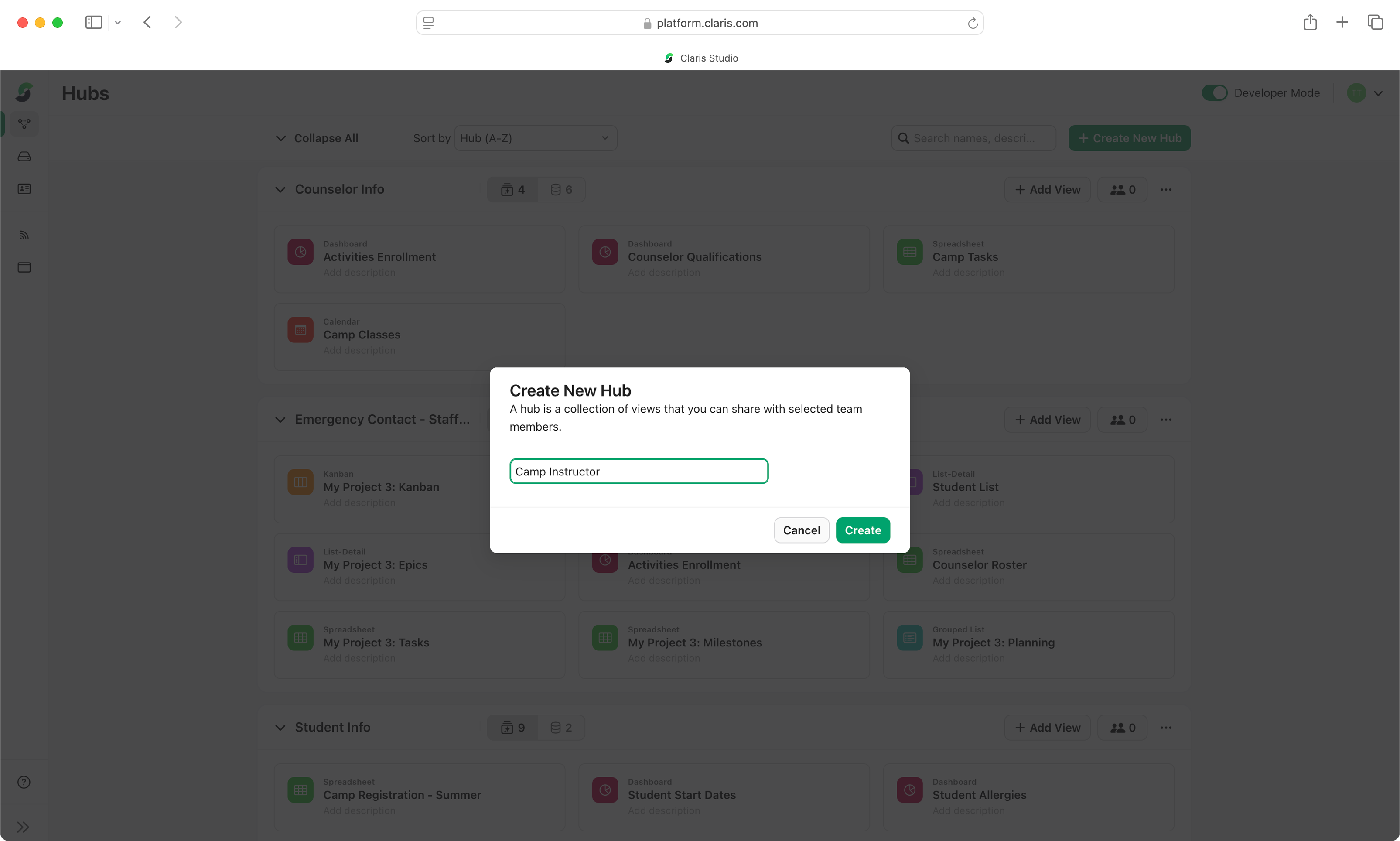
Task: Collapse the Student Info hub section
Action: (280, 727)
